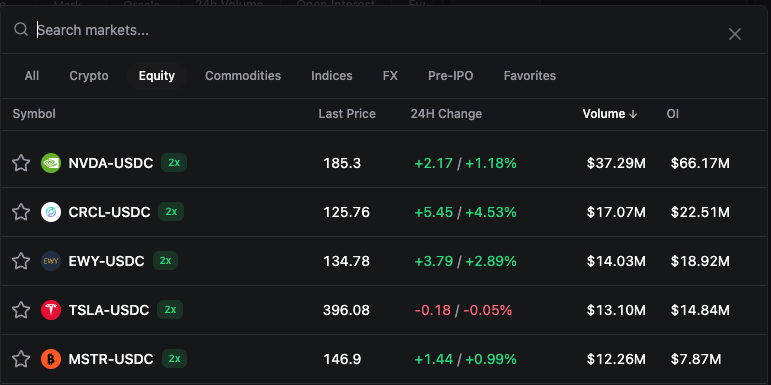
Task: Click the 2x badge beside CRCL-USDC
Action: point(171,211)
